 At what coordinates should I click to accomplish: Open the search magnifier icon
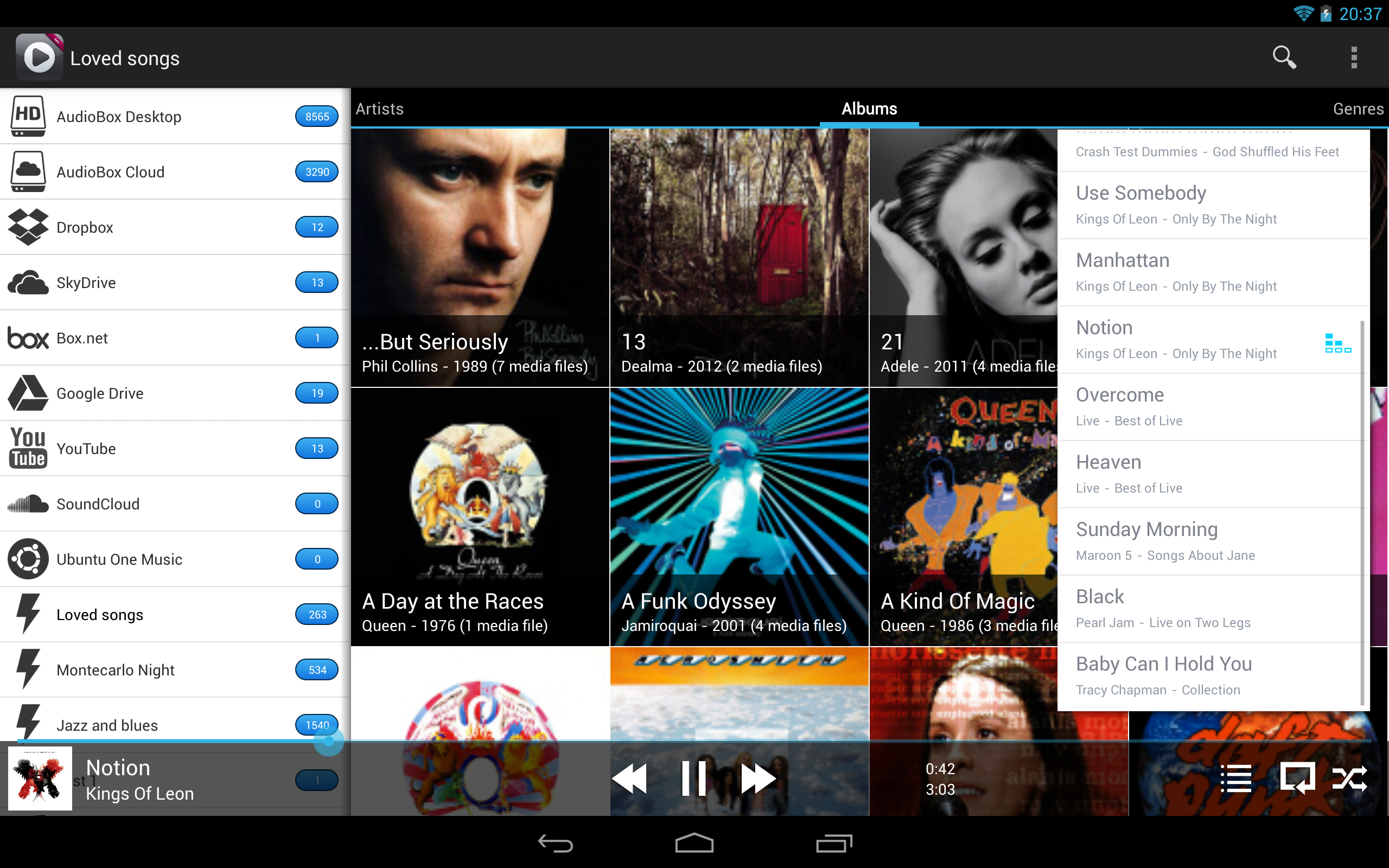tap(1283, 58)
